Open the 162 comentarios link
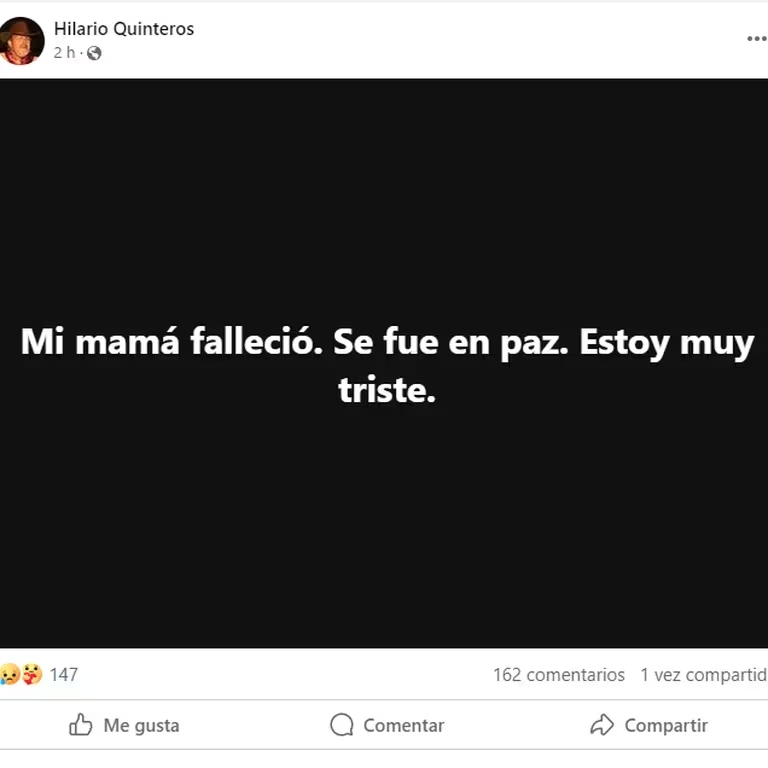This screenshot has width=768, height=768. coord(559,675)
